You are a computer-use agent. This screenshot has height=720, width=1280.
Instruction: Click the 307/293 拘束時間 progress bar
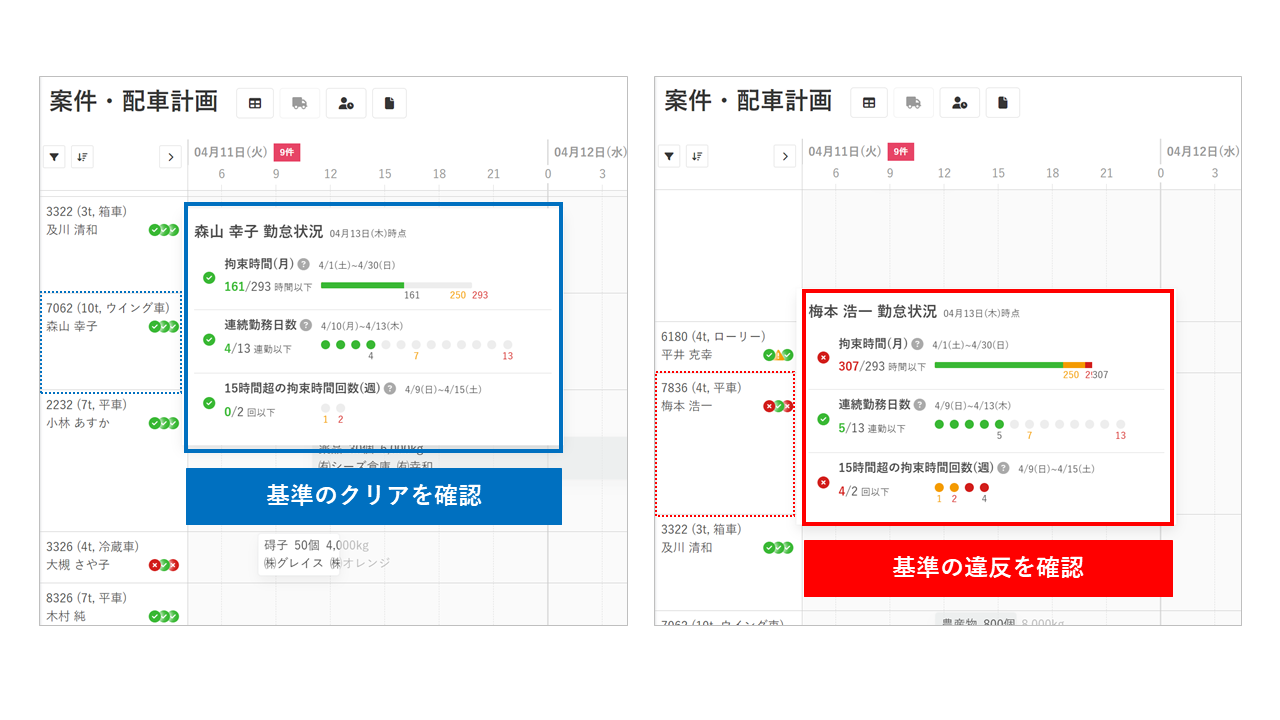pyautogui.click(x=1012, y=366)
